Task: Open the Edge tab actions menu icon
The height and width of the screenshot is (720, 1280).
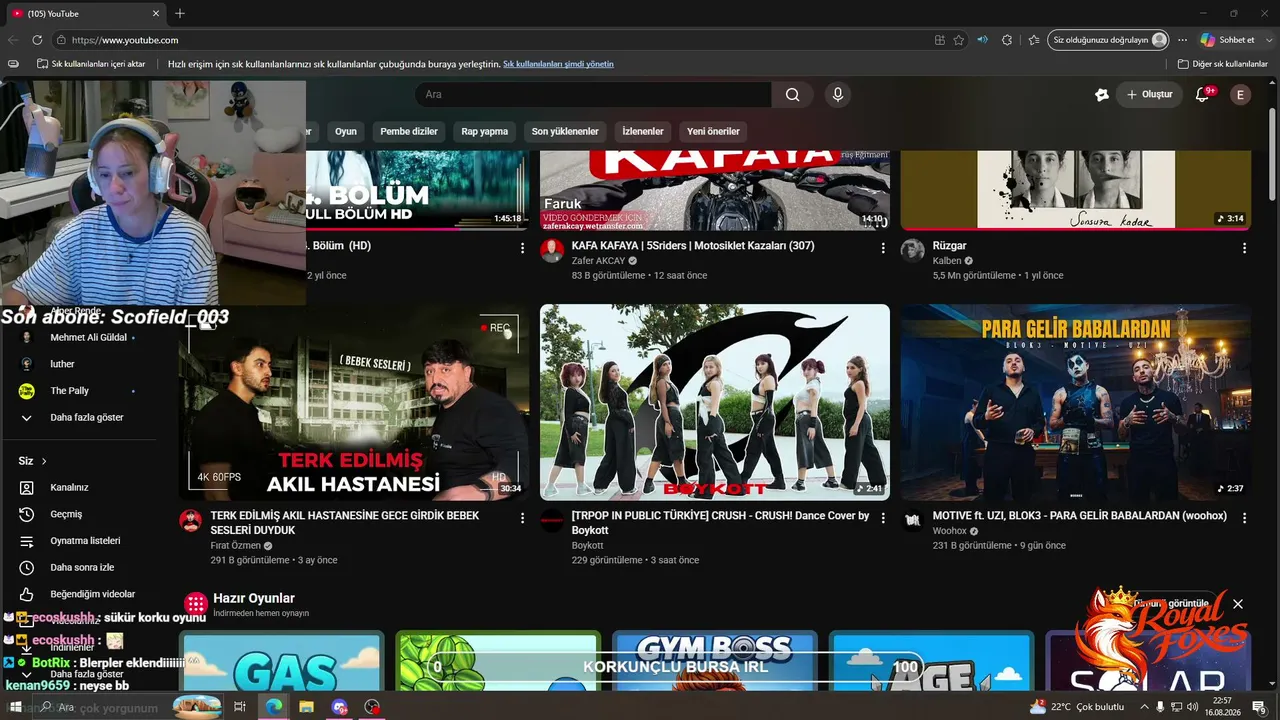Action: (x=13, y=64)
